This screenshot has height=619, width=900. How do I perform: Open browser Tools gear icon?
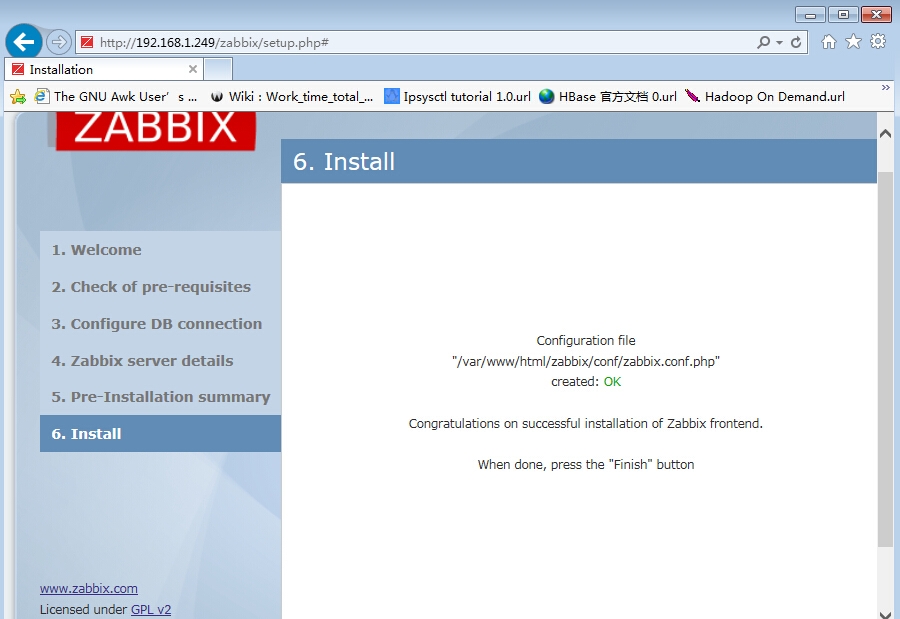pos(878,41)
